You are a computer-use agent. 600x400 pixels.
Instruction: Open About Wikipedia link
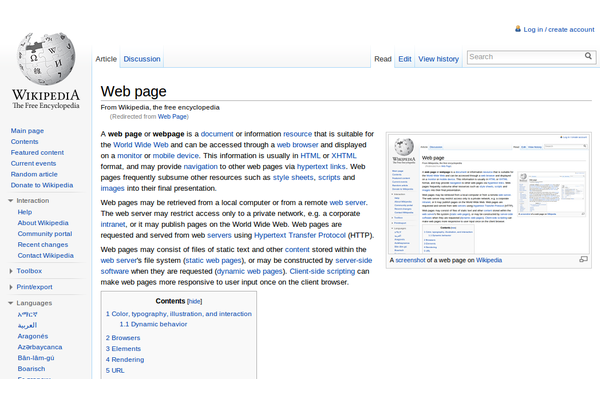pos(43,223)
